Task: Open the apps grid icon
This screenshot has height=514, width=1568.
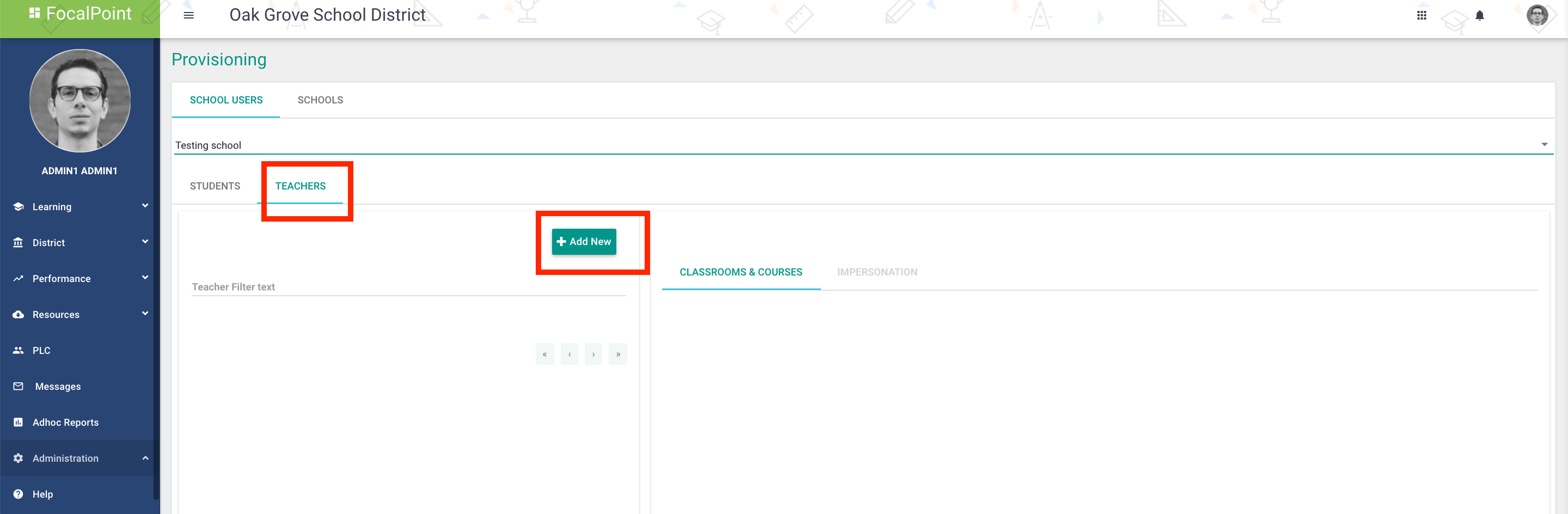Action: tap(1422, 15)
